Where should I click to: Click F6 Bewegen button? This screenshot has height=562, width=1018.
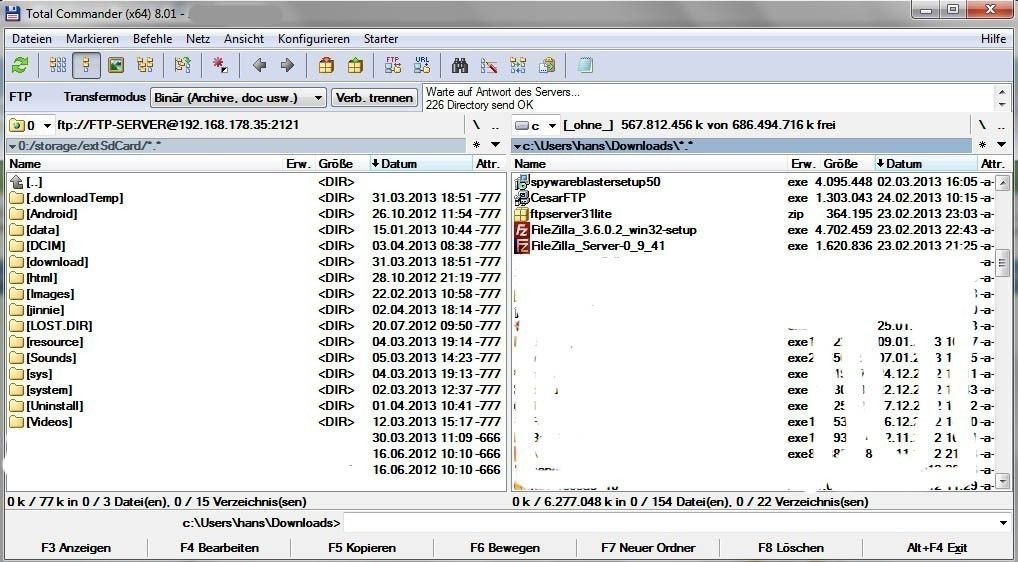tap(505, 548)
